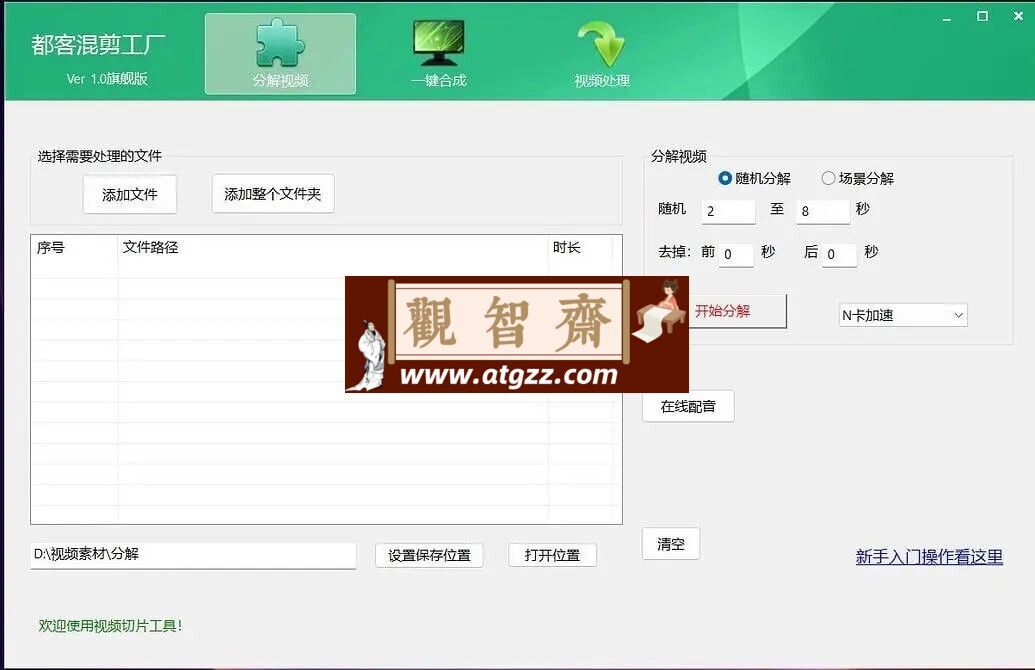
Task: Click the 序号 column header
Action: tap(74, 248)
